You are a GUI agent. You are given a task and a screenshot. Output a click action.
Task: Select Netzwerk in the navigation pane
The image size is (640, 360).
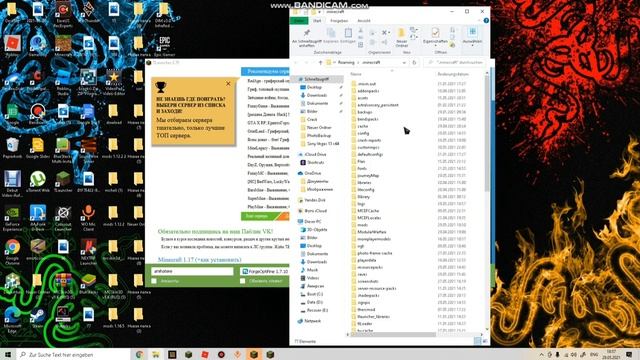(x=312, y=321)
